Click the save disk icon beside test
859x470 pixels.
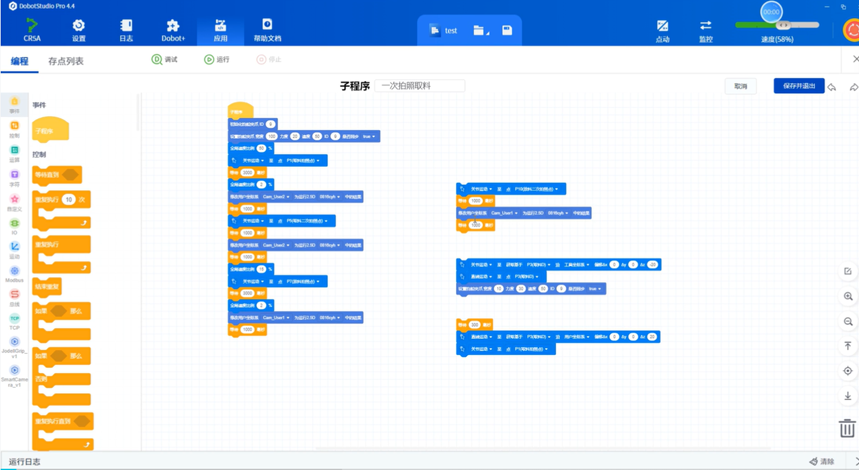click(x=507, y=31)
